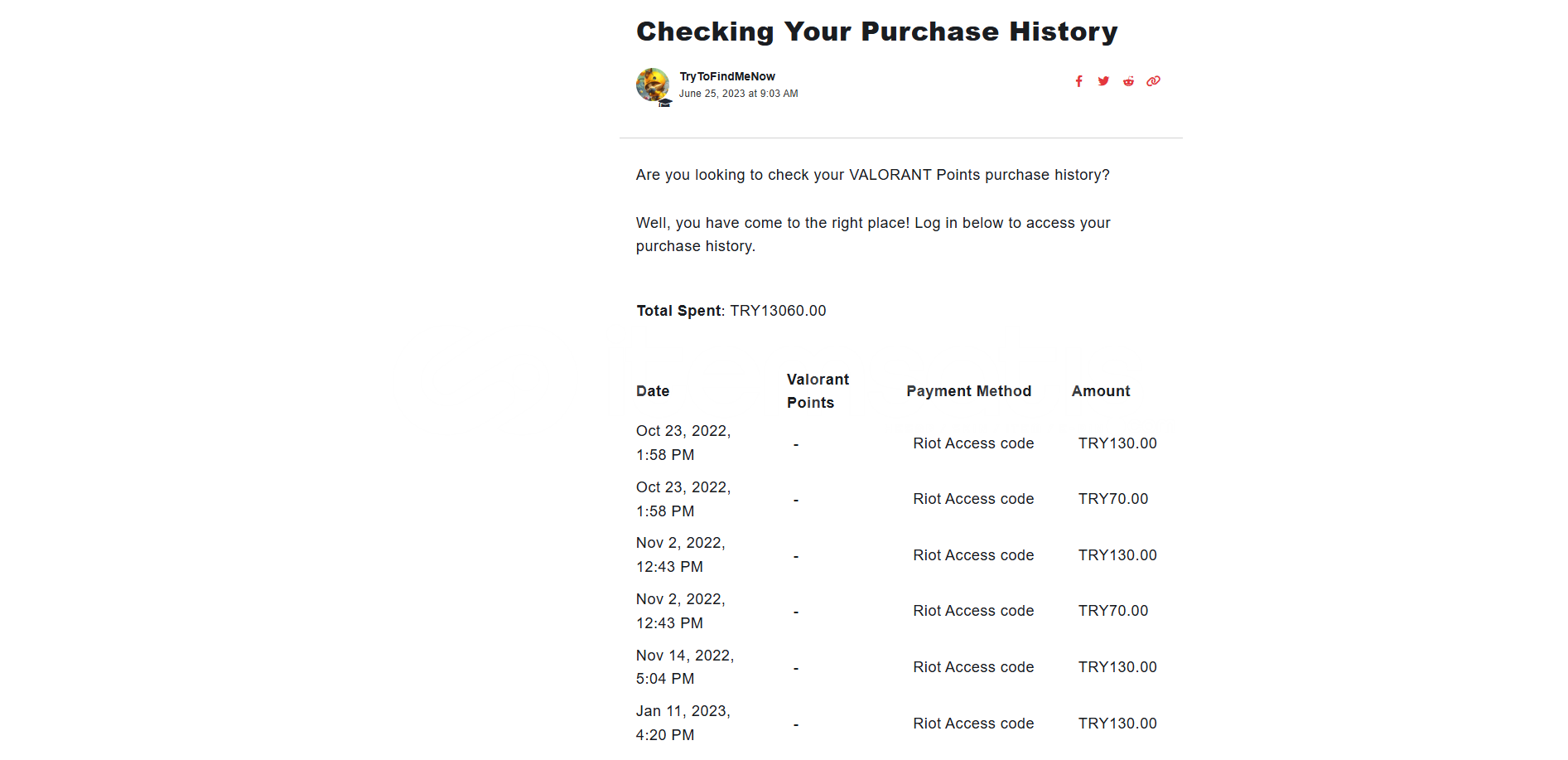
Task: Select the Jan 11, 2023 4:20 PM date cell
Action: [683, 723]
